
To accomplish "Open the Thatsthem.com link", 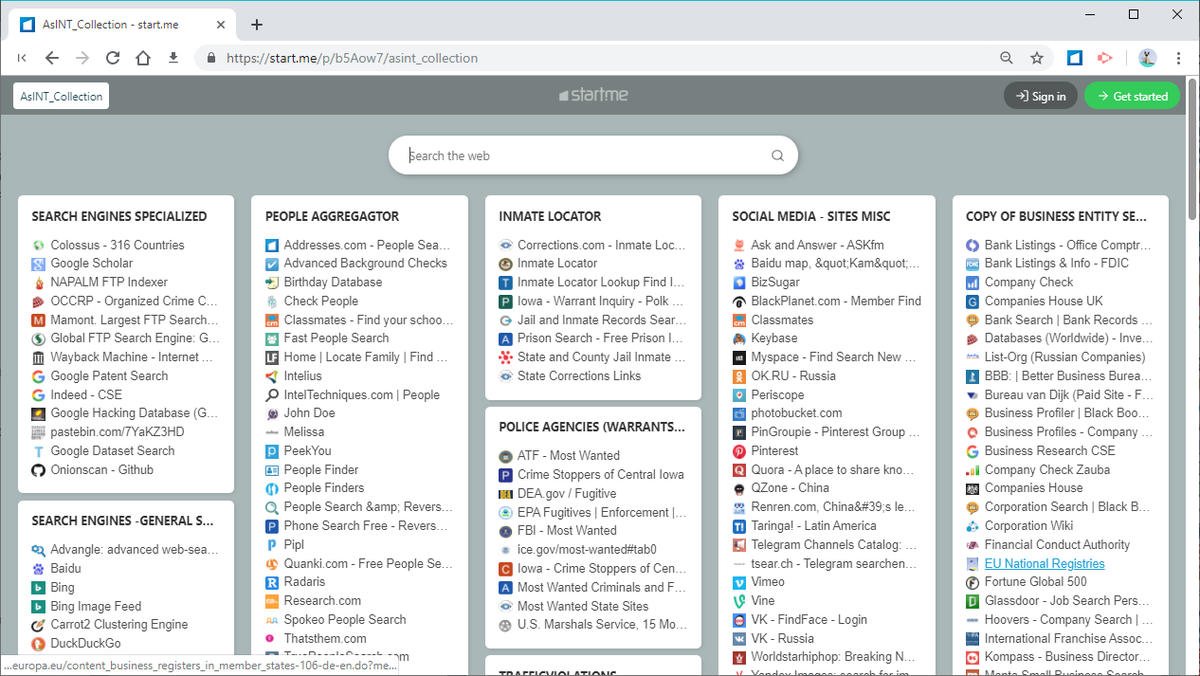I will (325, 638).
